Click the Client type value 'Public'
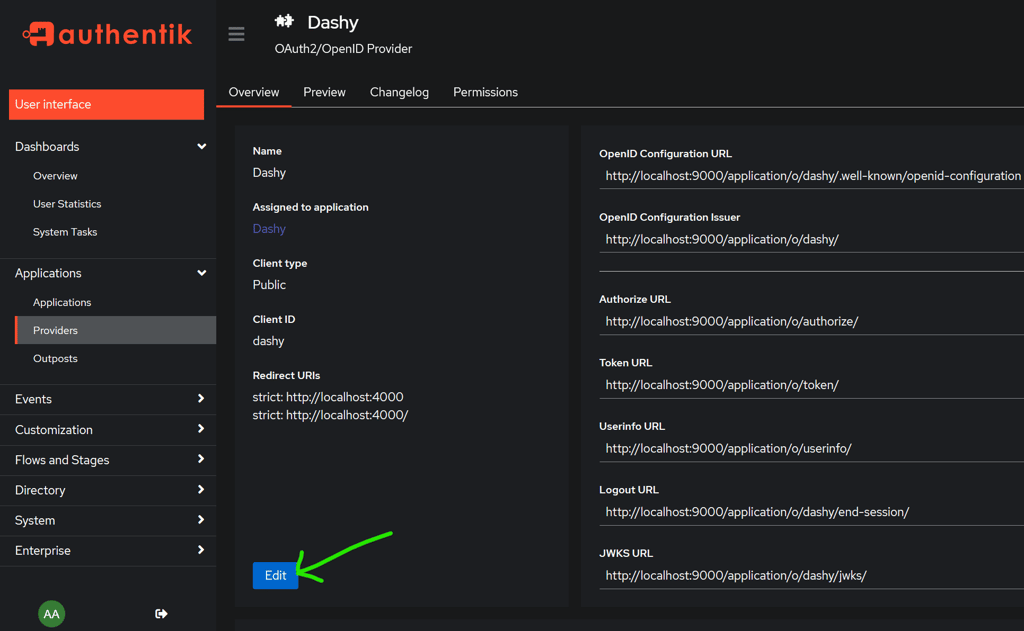 pyautogui.click(x=269, y=285)
